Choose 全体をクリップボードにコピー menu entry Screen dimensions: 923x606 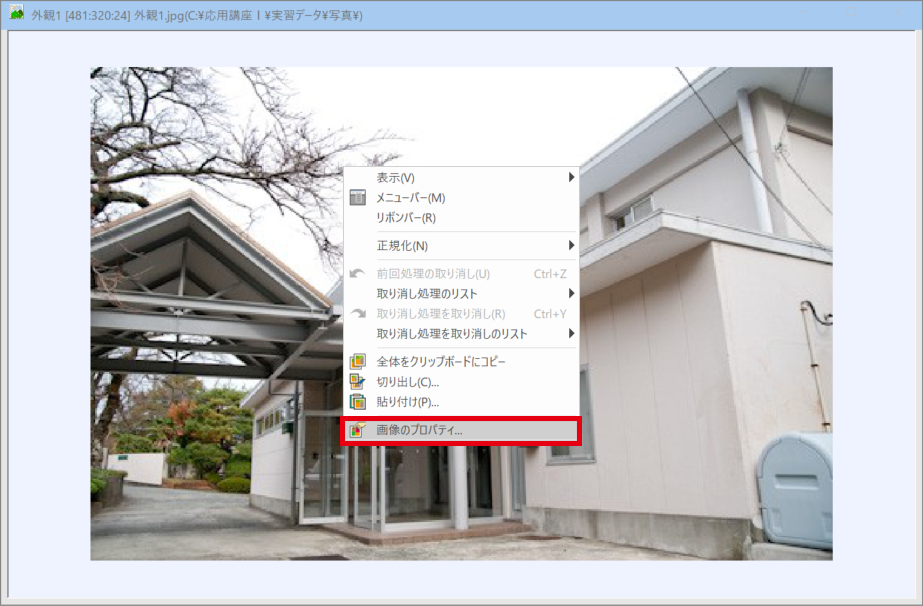point(441,362)
